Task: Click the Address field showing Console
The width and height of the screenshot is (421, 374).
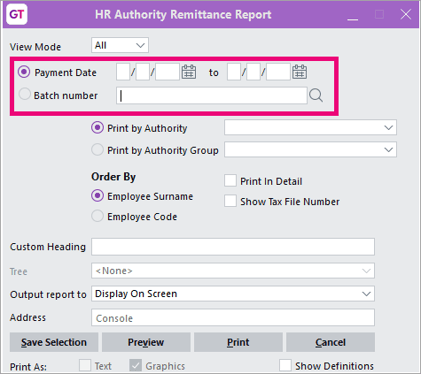Action: click(x=233, y=318)
